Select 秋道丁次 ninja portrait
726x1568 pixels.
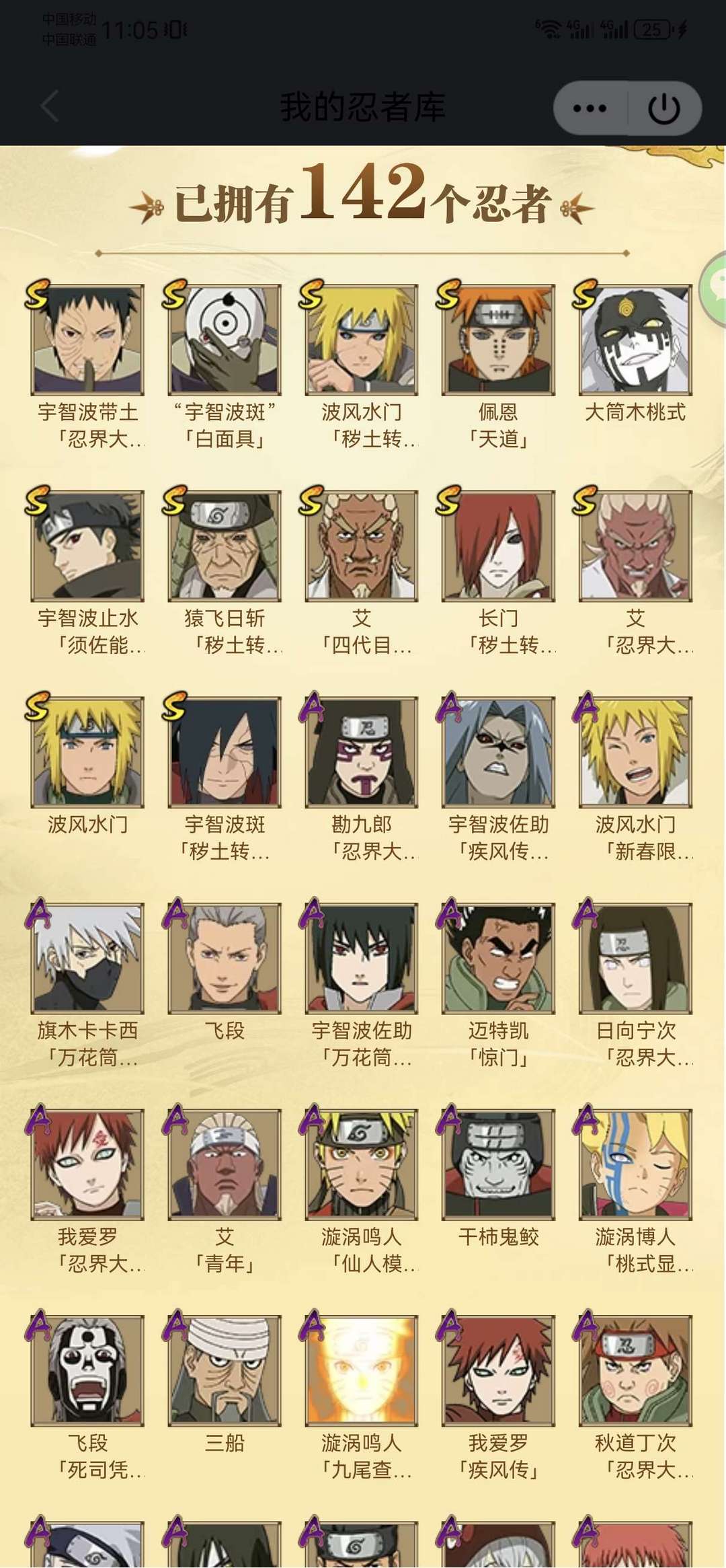(x=635, y=1371)
